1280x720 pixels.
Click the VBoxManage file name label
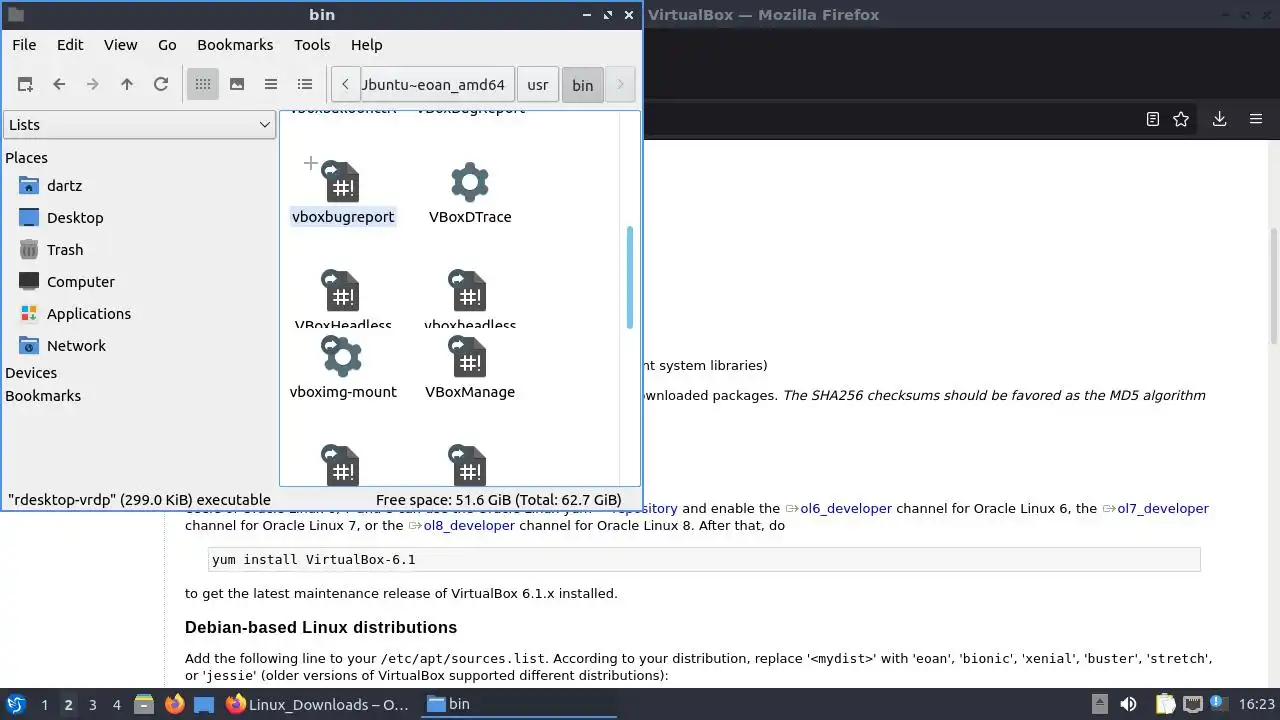[470, 392]
